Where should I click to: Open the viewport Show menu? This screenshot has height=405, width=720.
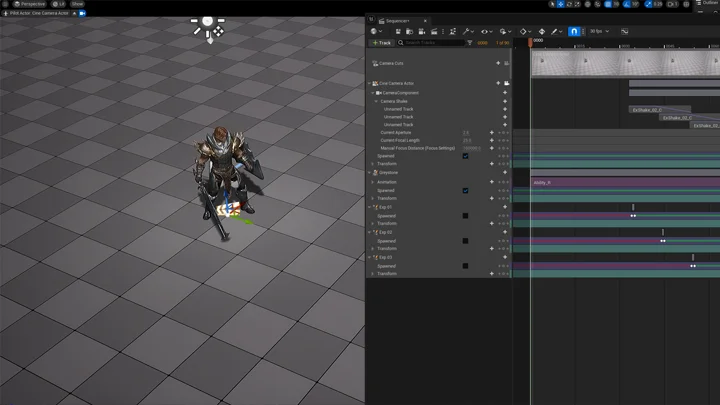pyautogui.click(x=77, y=4)
